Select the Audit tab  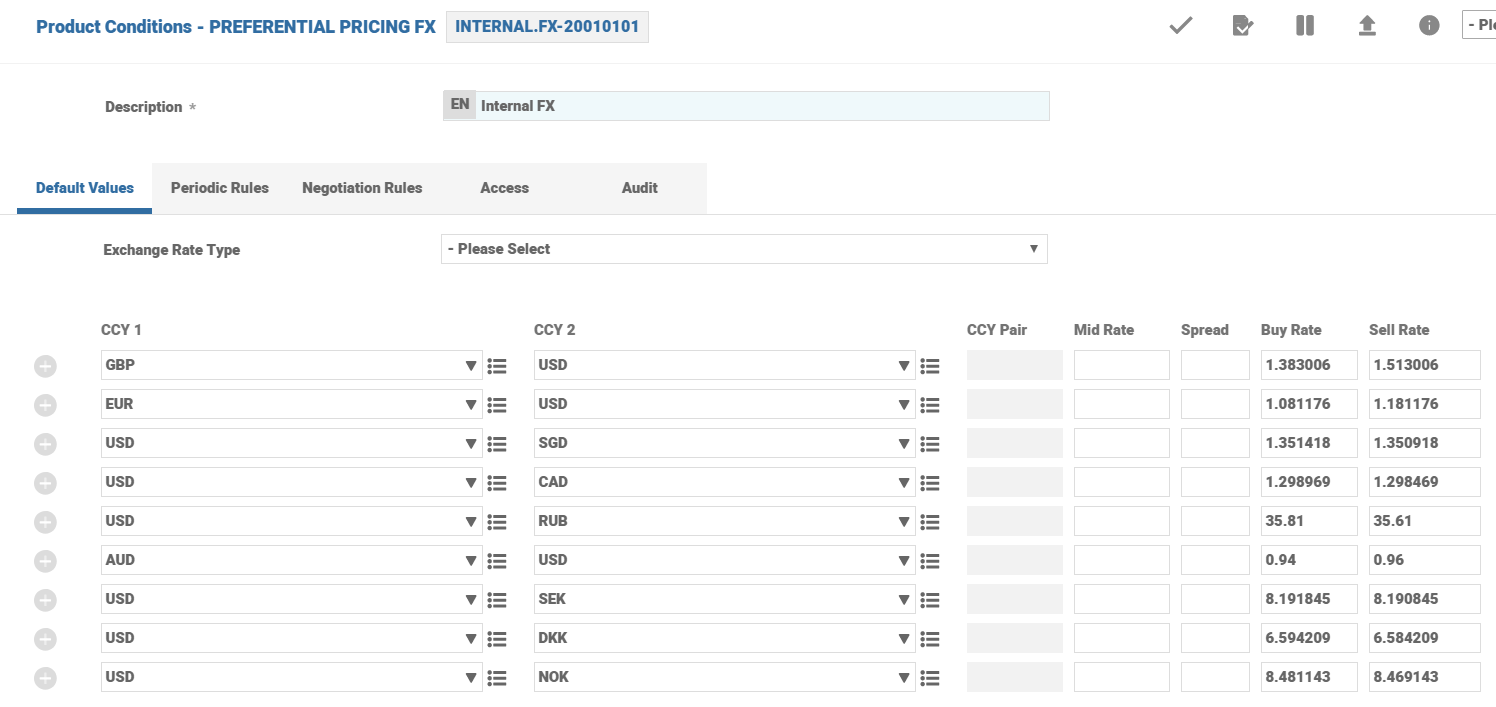pos(640,188)
